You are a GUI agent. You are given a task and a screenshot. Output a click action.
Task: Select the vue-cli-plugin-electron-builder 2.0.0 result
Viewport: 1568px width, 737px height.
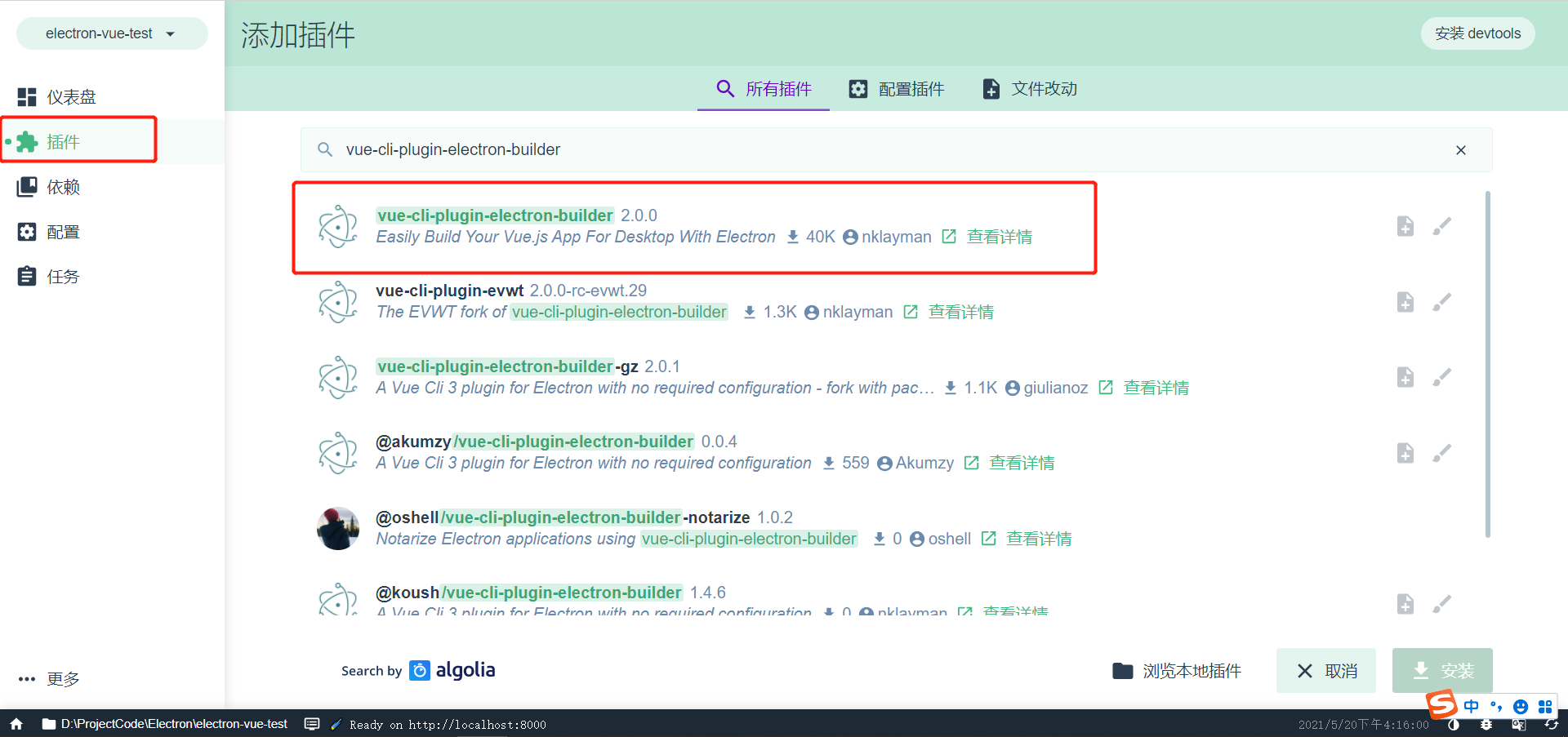(890, 226)
